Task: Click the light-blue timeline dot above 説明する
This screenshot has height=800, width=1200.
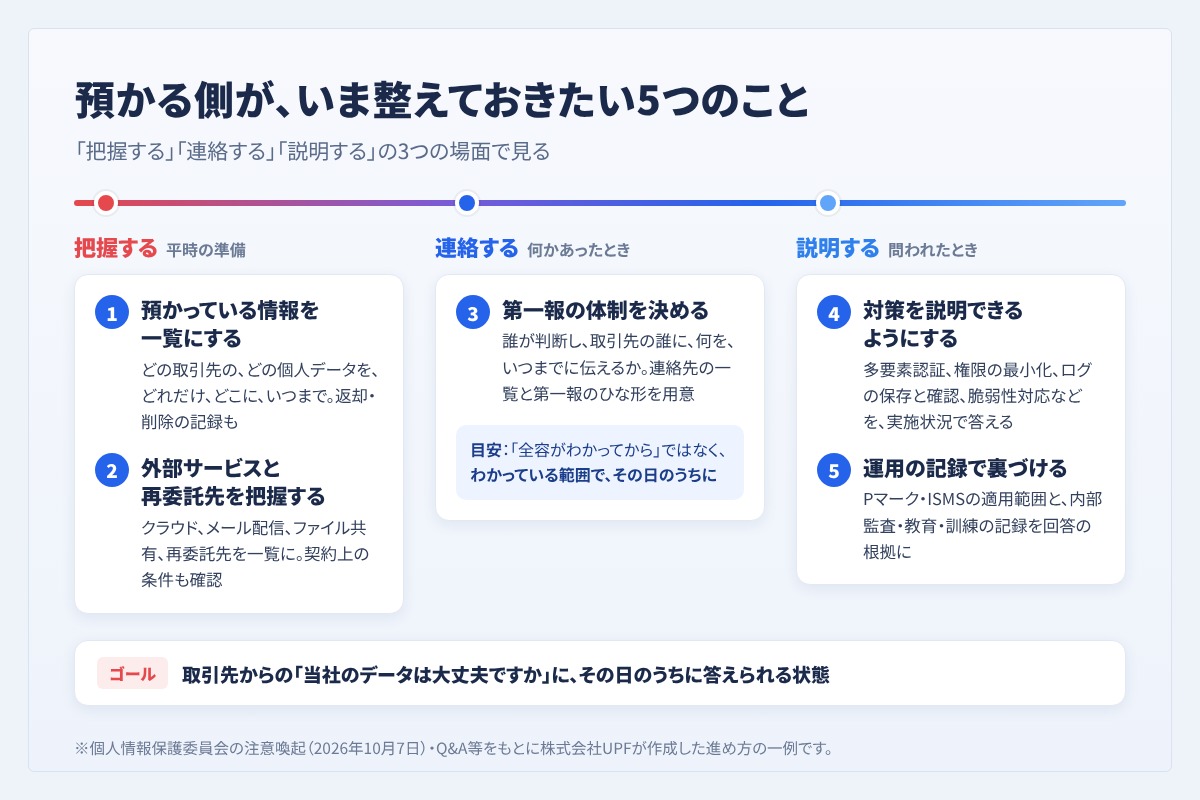Action: [828, 203]
